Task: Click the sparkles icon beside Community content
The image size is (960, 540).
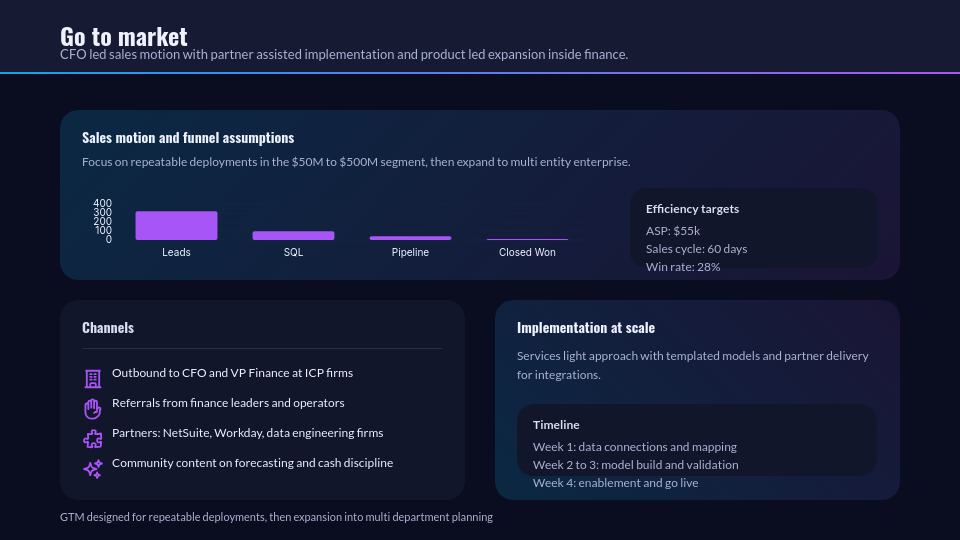Action: point(93,468)
